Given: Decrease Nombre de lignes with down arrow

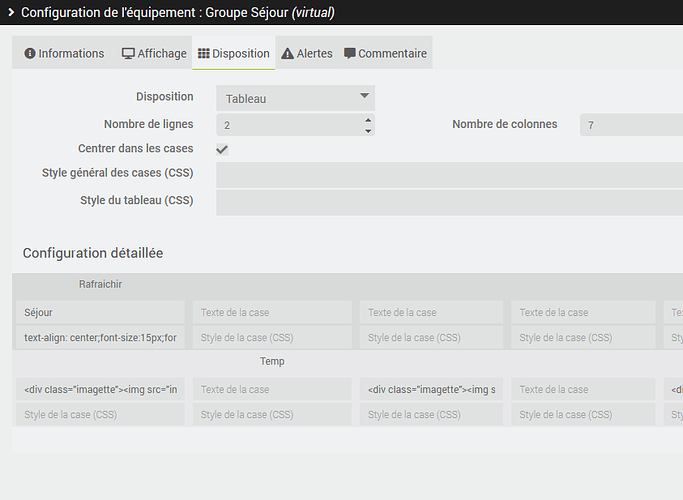Looking at the screenshot, I should click(x=368, y=131).
